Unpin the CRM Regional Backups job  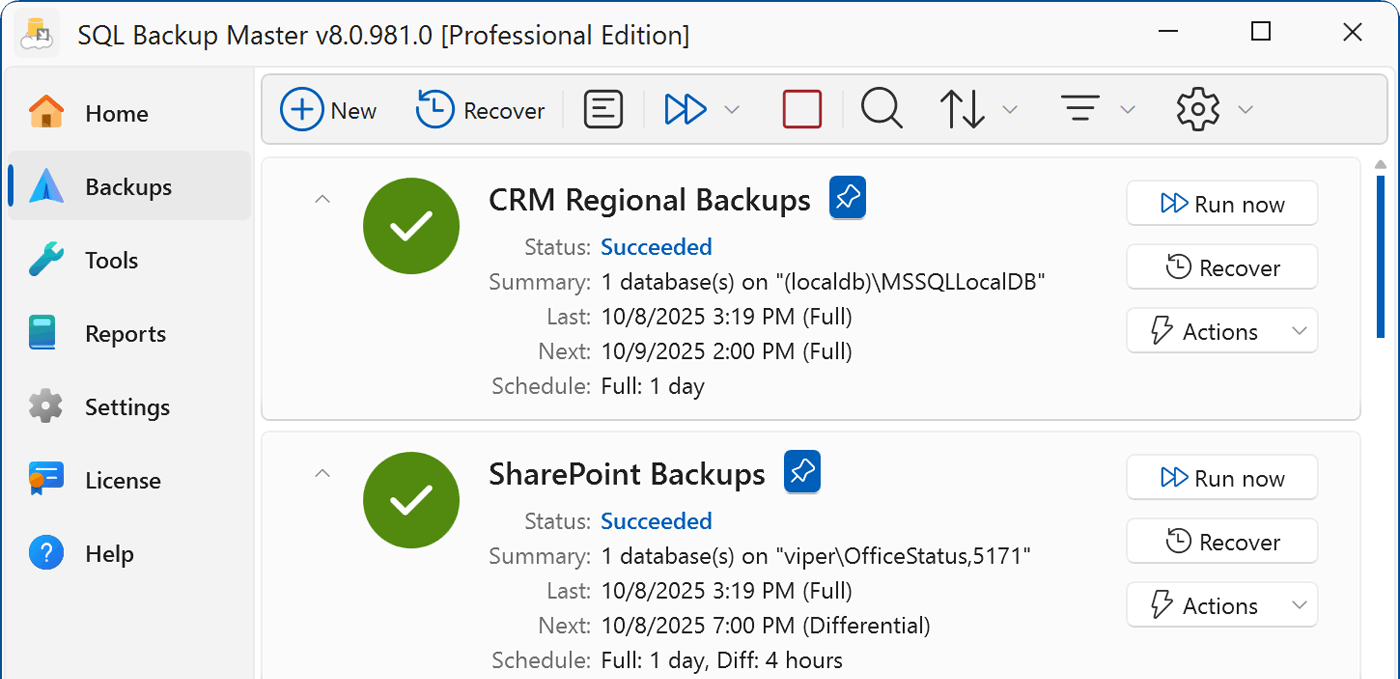tap(847, 197)
